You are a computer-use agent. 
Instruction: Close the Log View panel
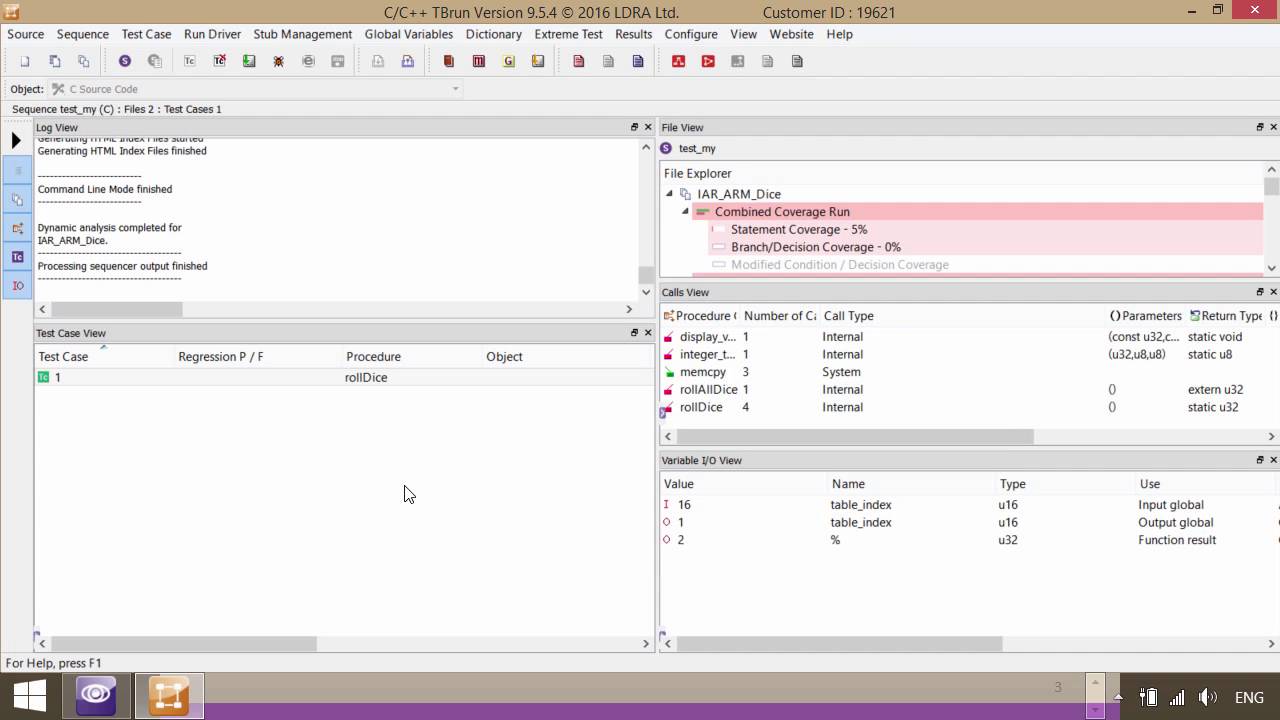pos(648,127)
